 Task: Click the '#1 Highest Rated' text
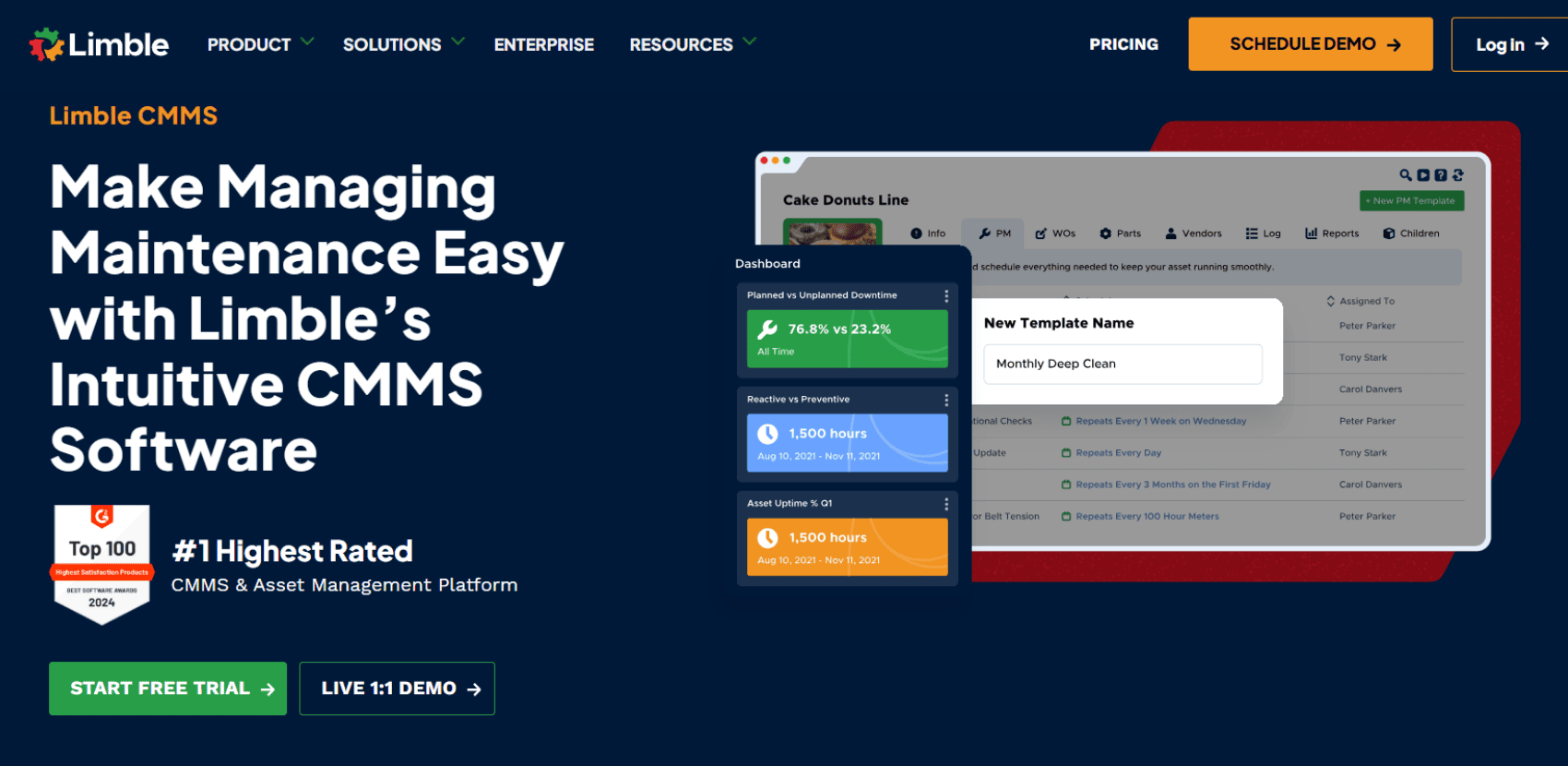point(292,552)
